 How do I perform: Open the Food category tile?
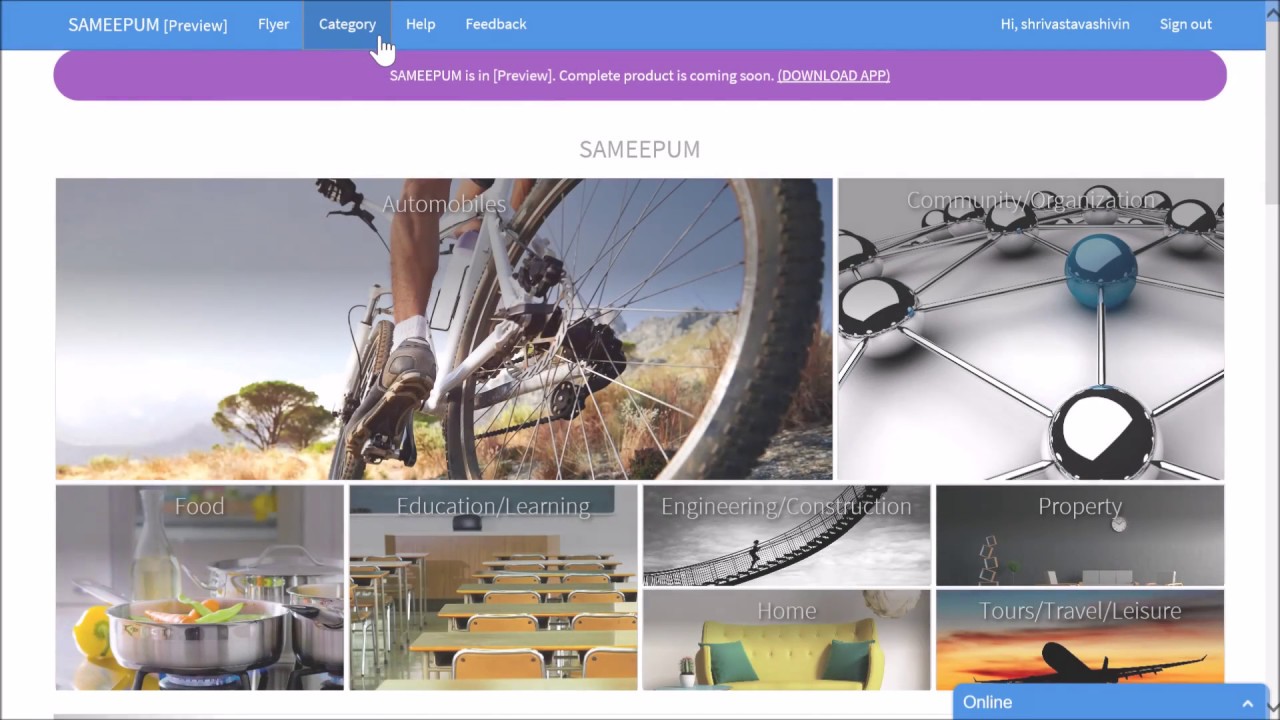coord(200,588)
